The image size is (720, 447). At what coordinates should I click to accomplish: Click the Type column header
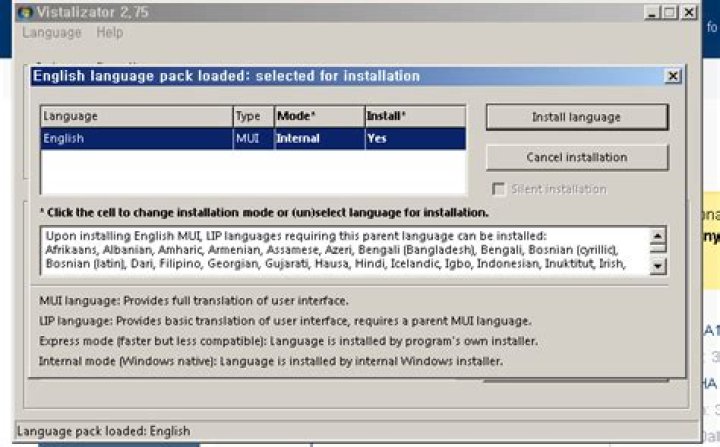coord(253,116)
